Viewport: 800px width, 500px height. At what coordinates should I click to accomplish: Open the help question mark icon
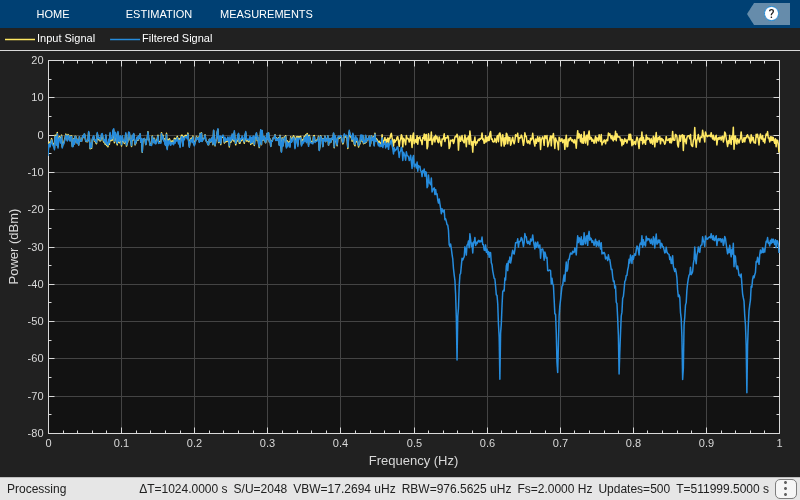tap(771, 14)
